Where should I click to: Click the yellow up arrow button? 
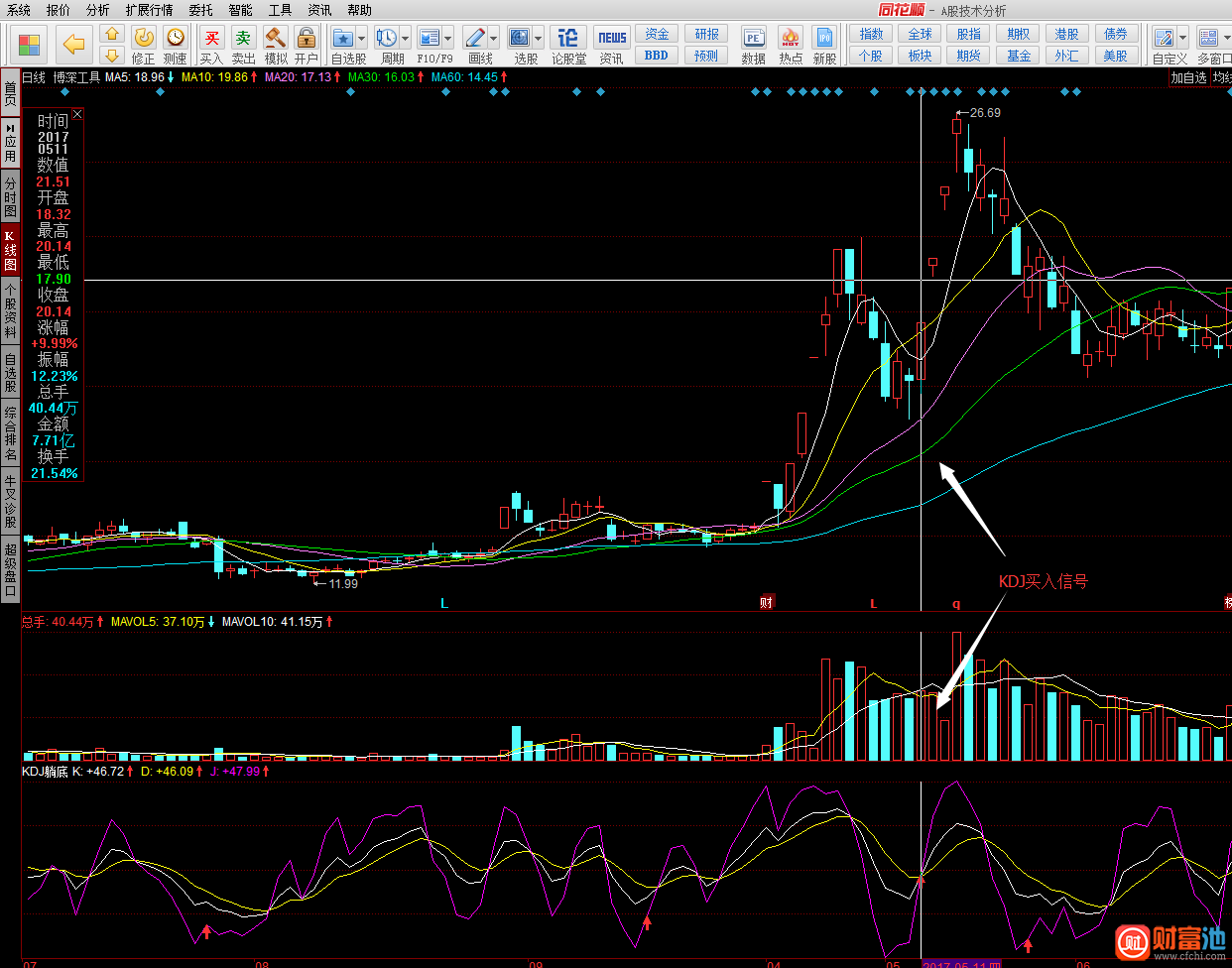tap(112, 35)
